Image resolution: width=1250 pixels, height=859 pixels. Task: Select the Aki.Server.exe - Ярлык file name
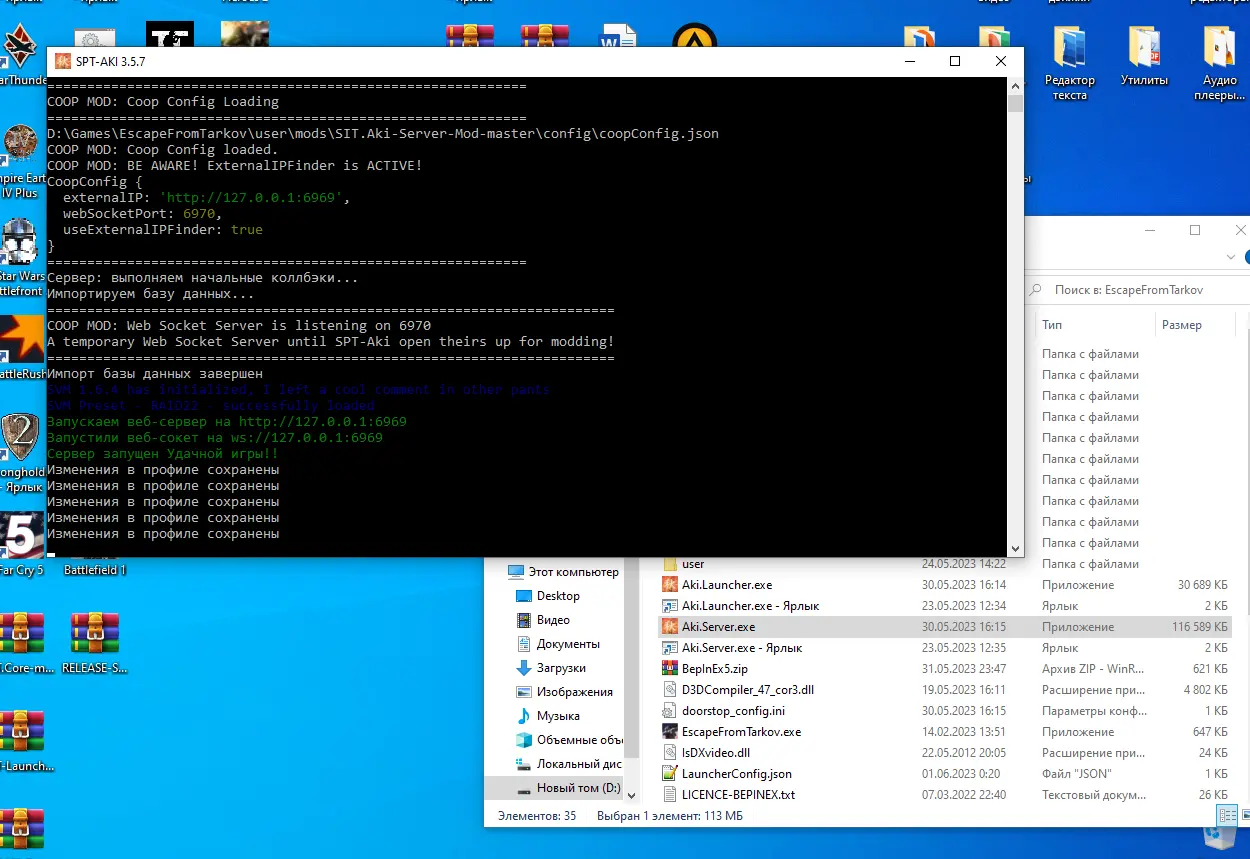click(742, 648)
